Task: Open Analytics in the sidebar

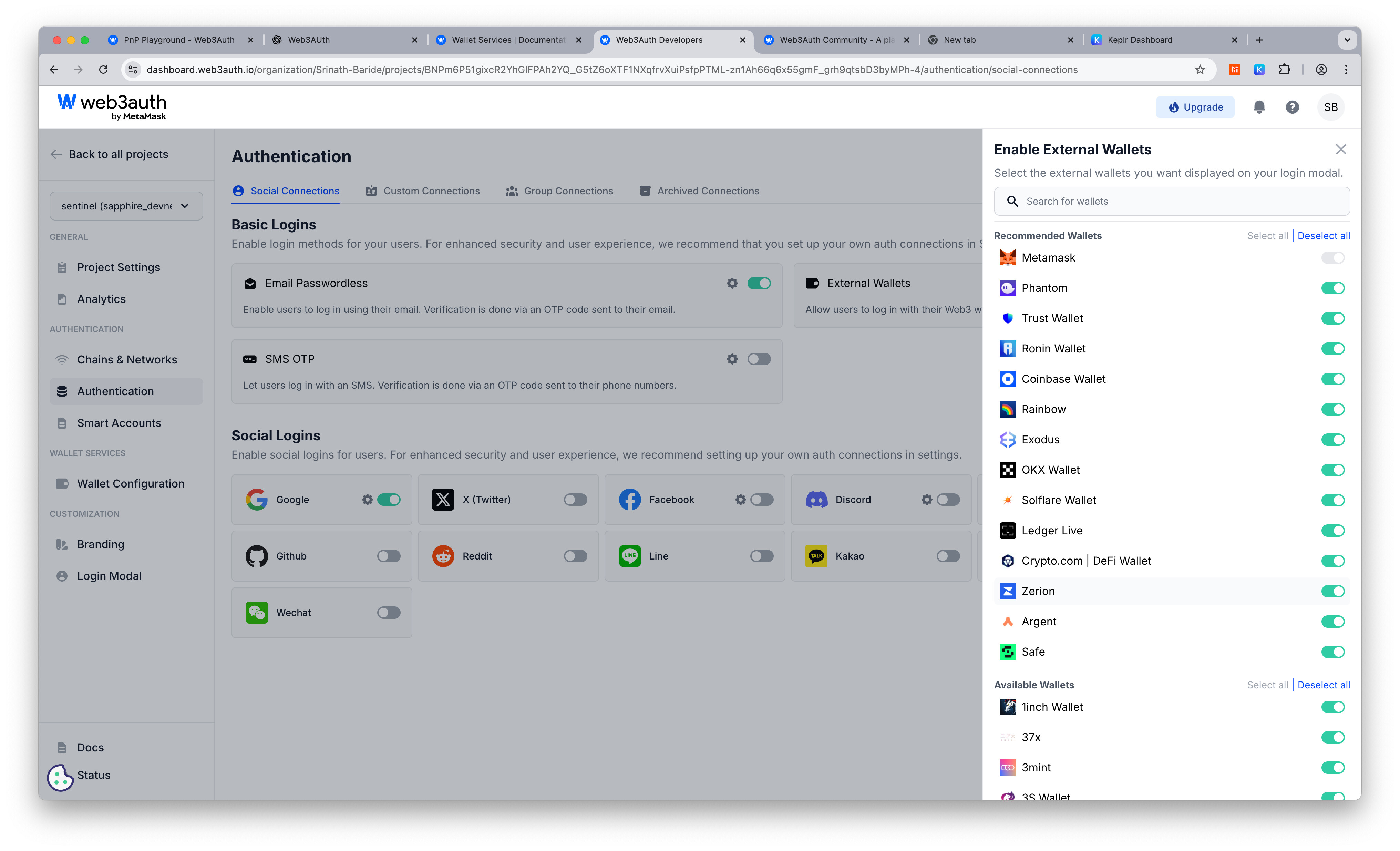Action: pos(126,299)
